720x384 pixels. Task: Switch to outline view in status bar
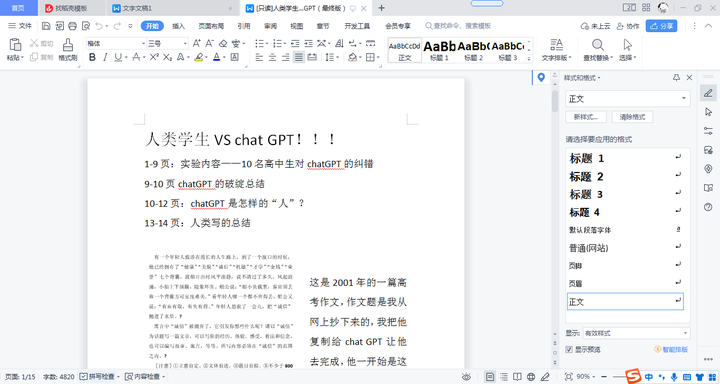click(504, 377)
